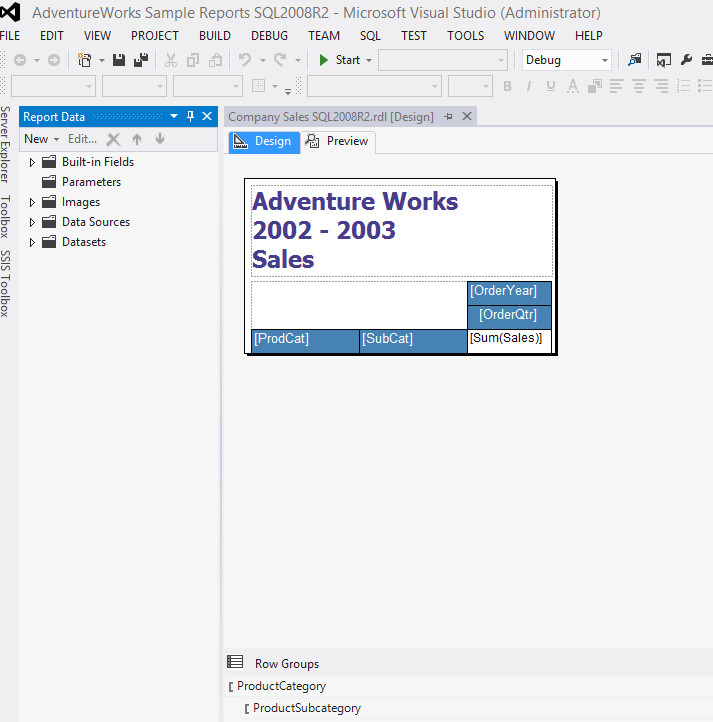Open the PROJECT menu

154,35
